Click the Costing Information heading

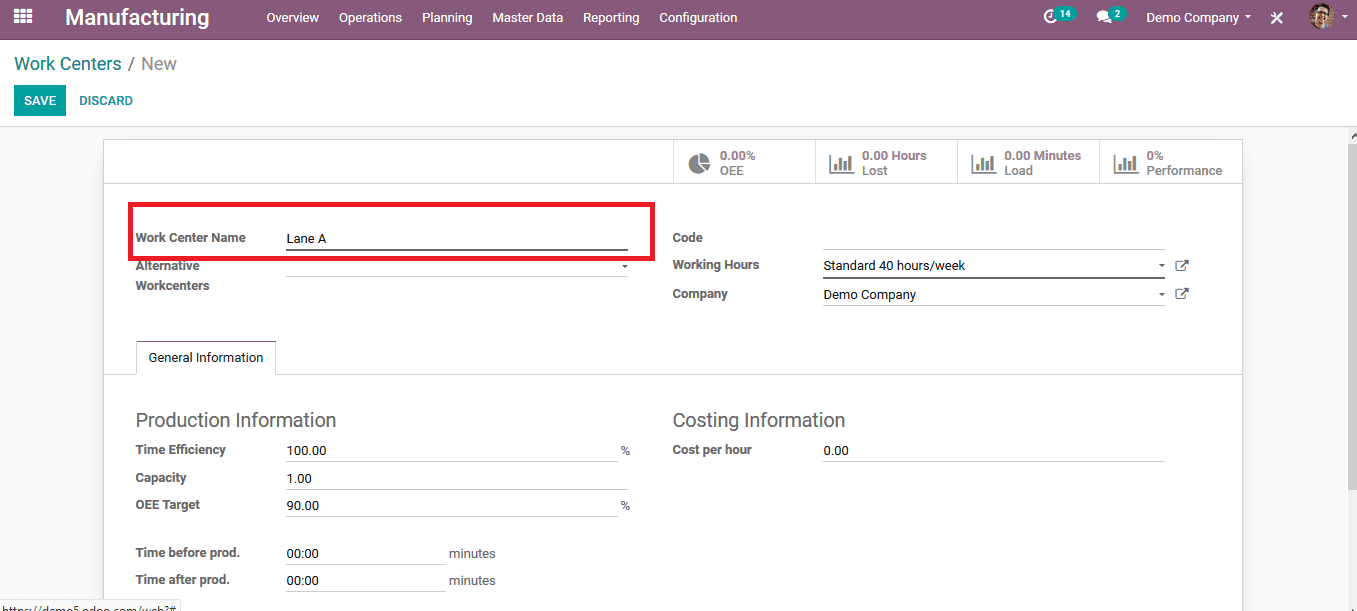[x=759, y=420]
